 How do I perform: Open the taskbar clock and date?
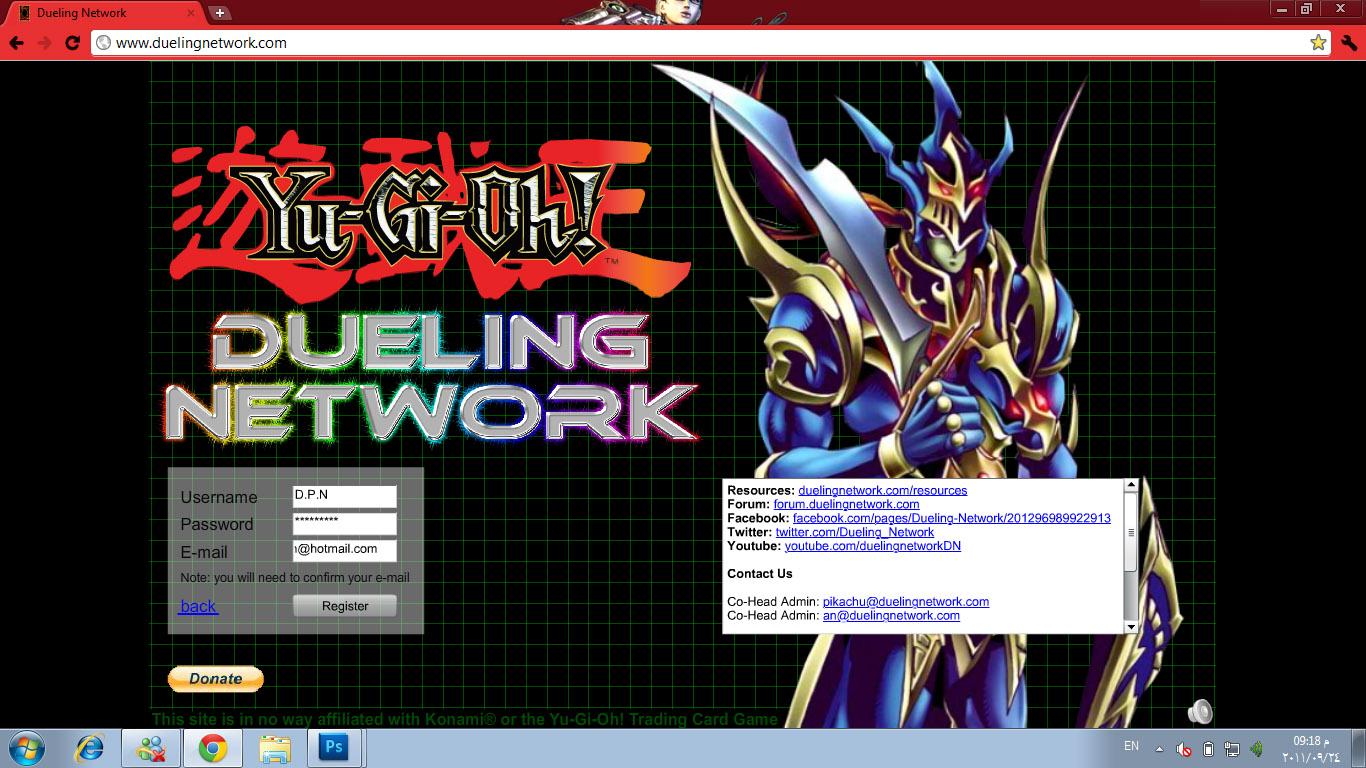pyautogui.click(x=1310, y=748)
